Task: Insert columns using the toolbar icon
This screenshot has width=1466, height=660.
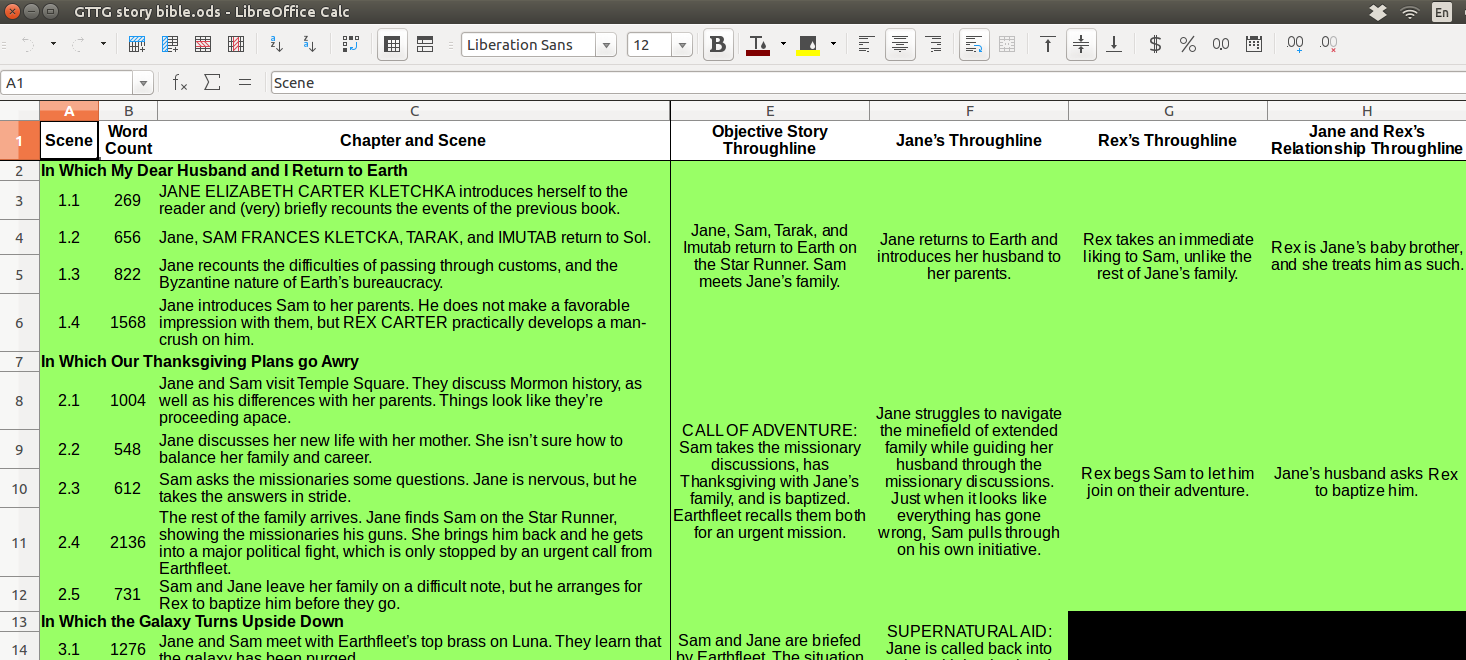Action: point(170,45)
